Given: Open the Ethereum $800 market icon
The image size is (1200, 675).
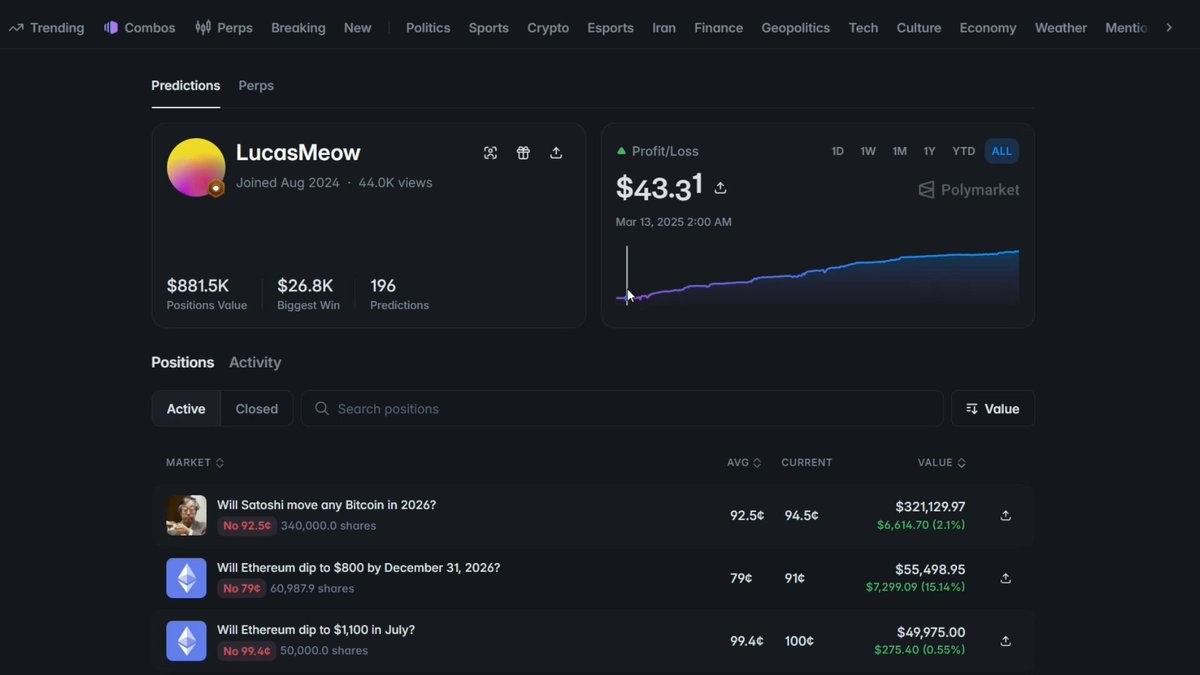Looking at the screenshot, I should click(x=186, y=578).
